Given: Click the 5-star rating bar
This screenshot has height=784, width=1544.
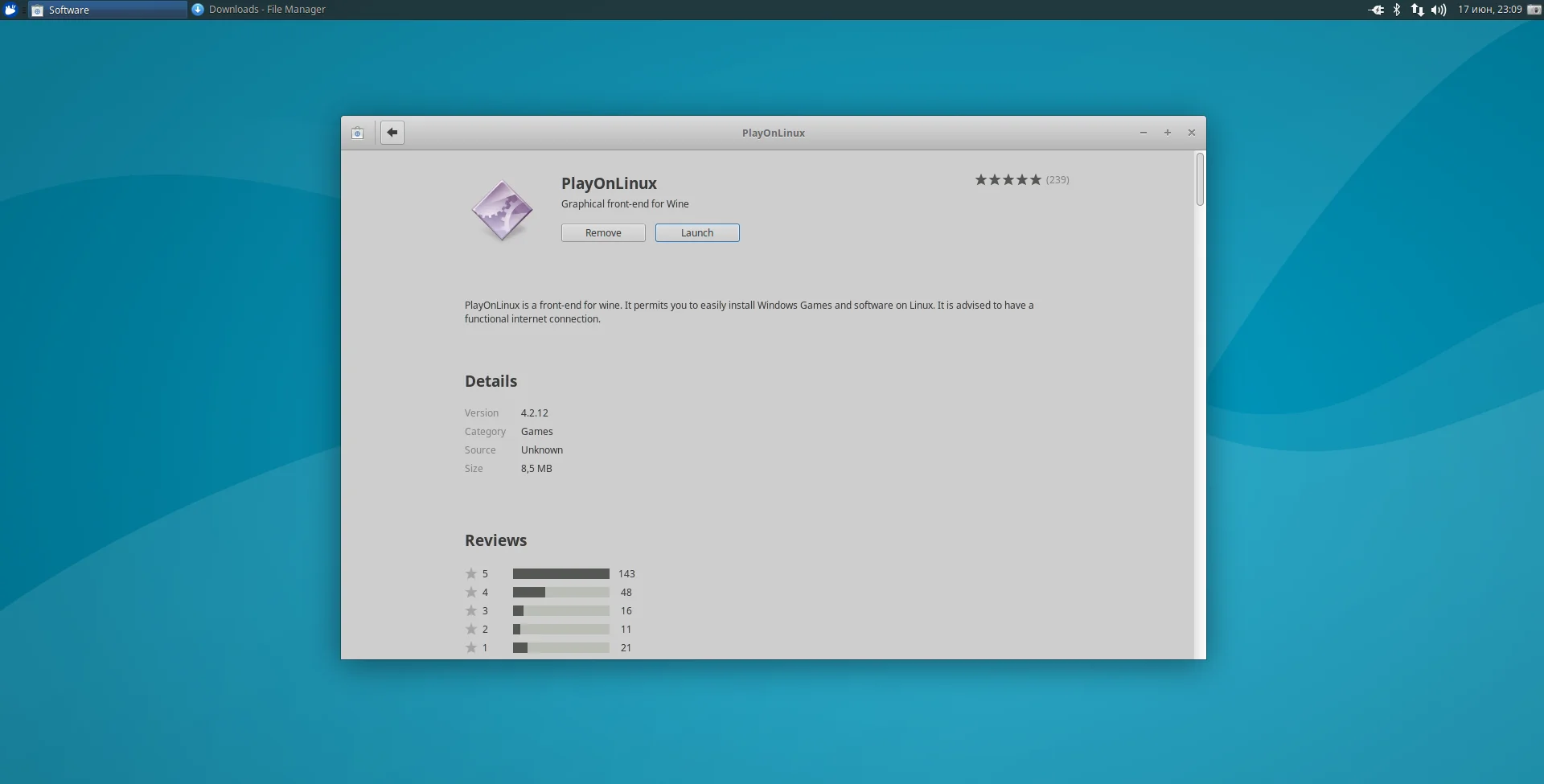Looking at the screenshot, I should 561,573.
